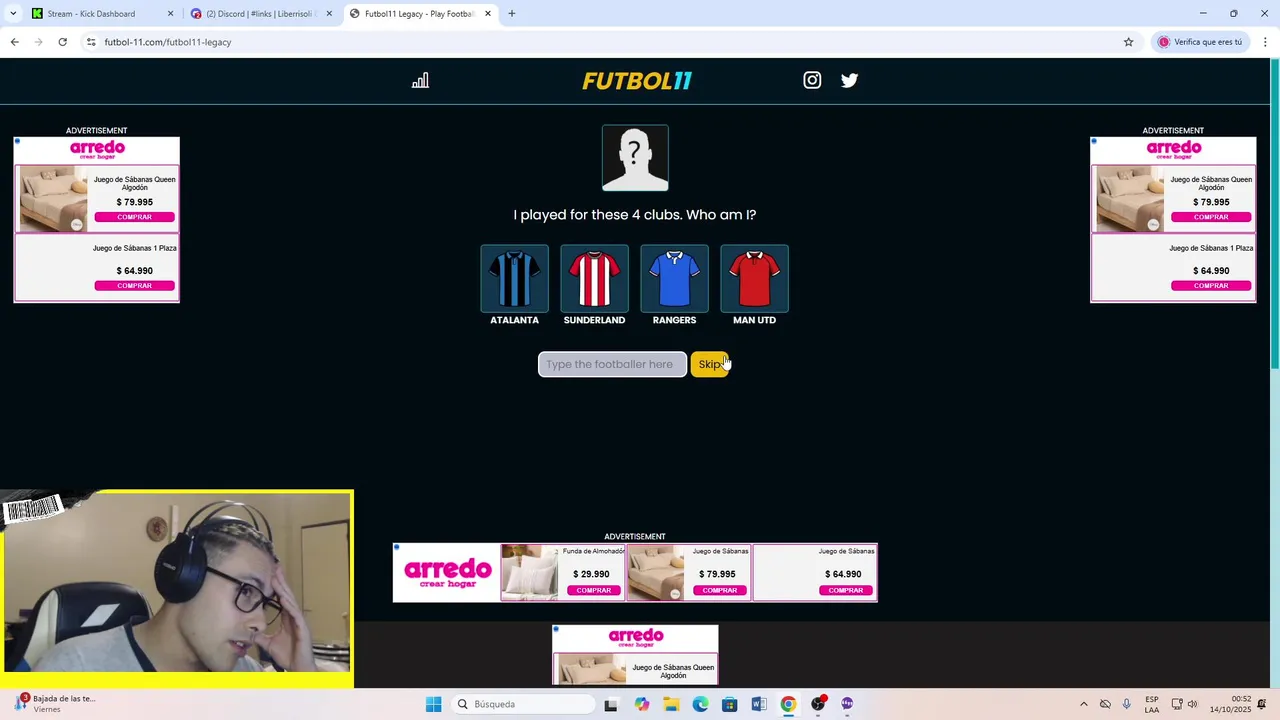Viewport: 1280px width, 720px height.
Task: Reload the current page
Action: (62, 42)
